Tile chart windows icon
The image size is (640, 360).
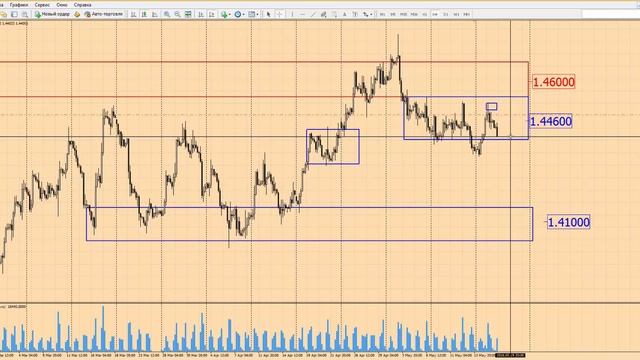point(188,14)
